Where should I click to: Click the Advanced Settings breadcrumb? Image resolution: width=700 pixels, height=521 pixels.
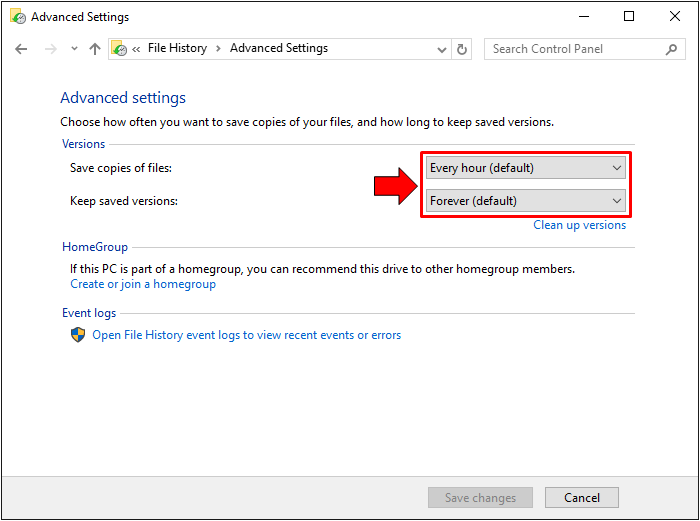click(x=278, y=49)
